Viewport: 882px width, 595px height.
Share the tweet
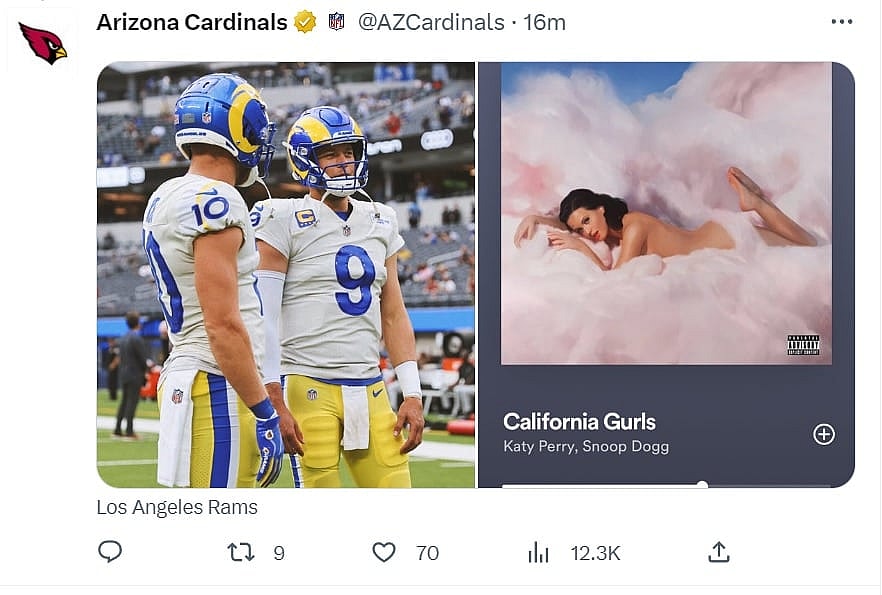[x=718, y=551]
